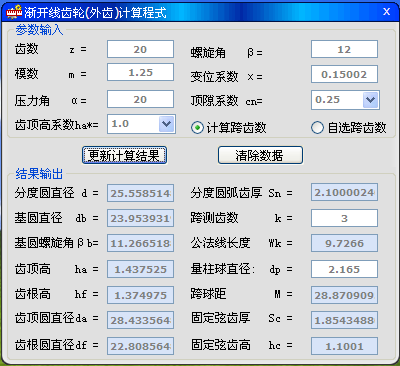Click the 结果输出 group label

pos(39,174)
